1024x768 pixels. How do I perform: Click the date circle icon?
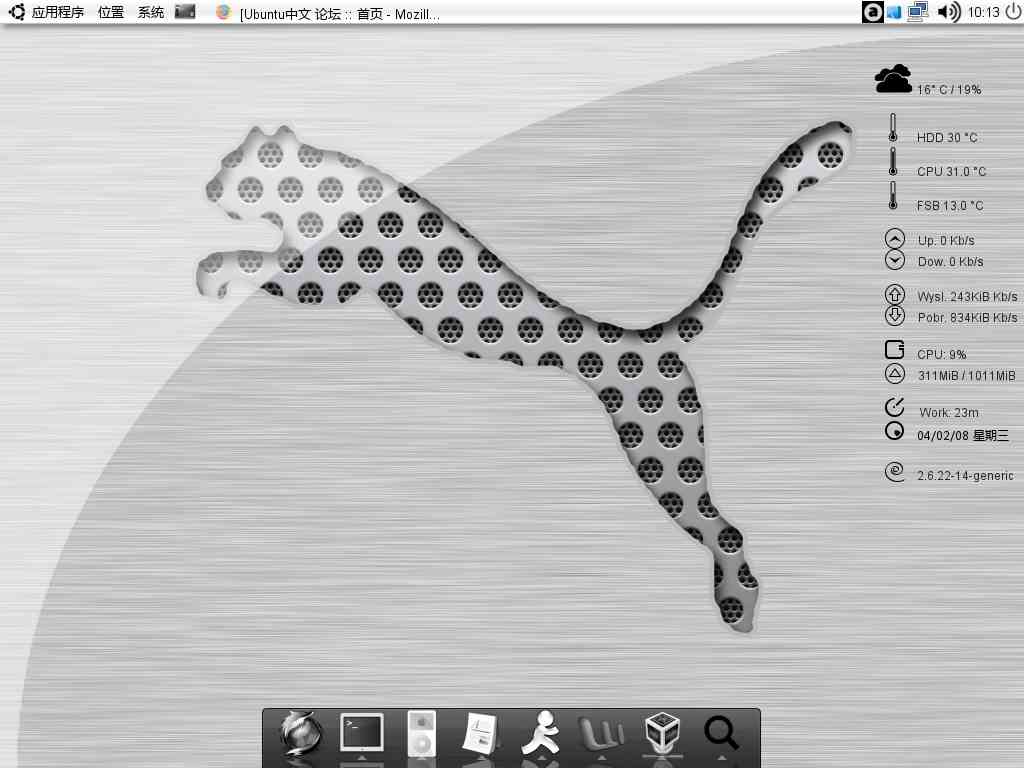(x=895, y=431)
